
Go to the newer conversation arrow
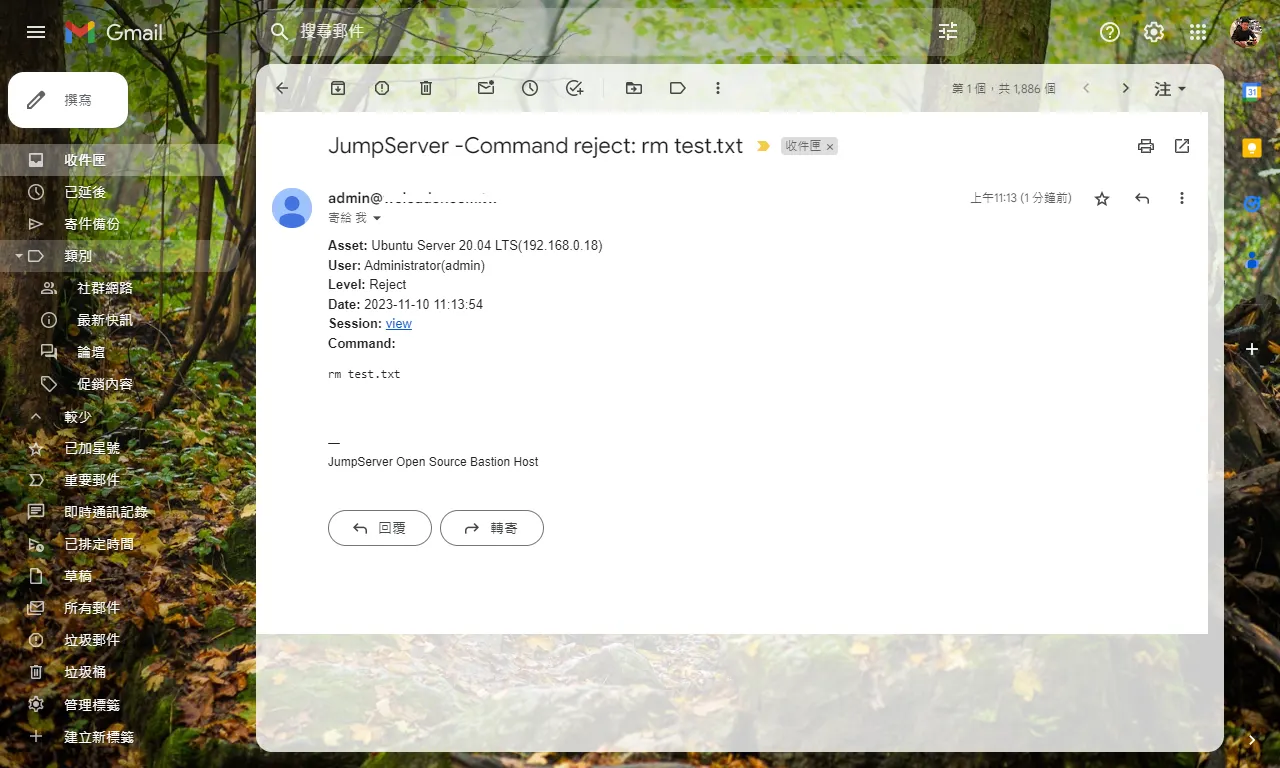click(x=1086, y=88)
